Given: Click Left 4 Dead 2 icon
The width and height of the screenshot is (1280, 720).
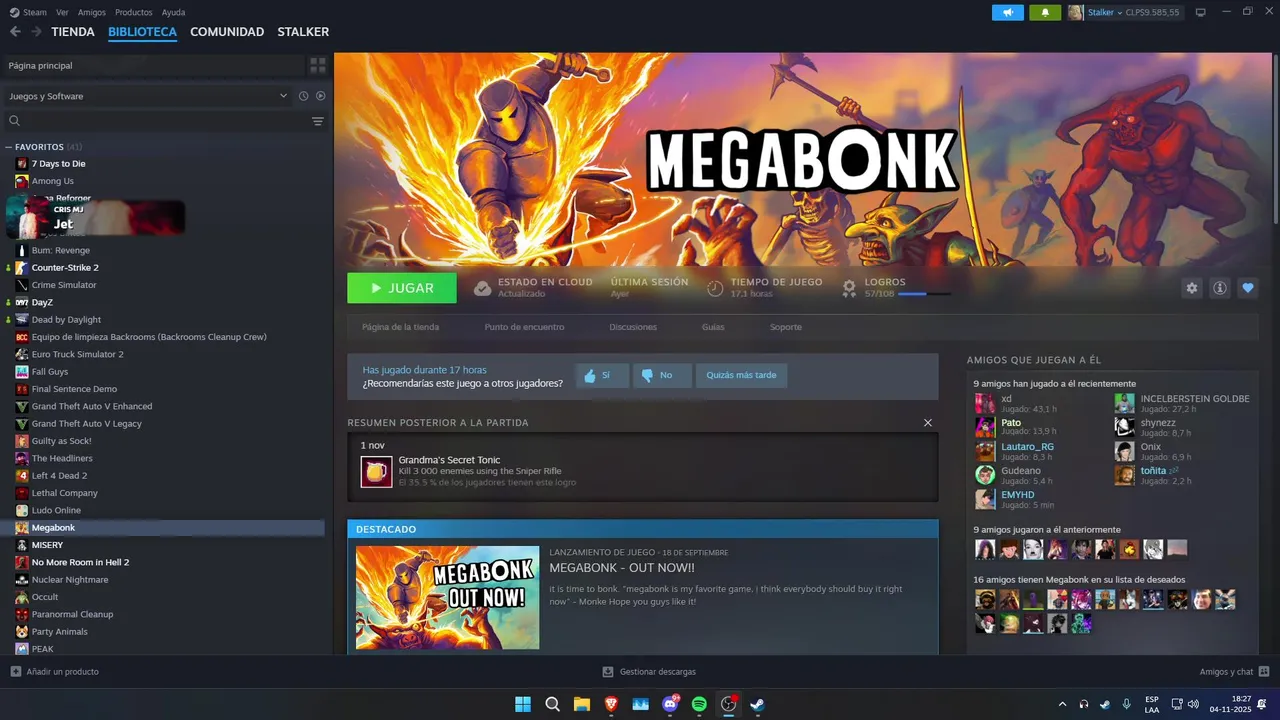Looking at the screenshot, I should (x=22, y=476).
